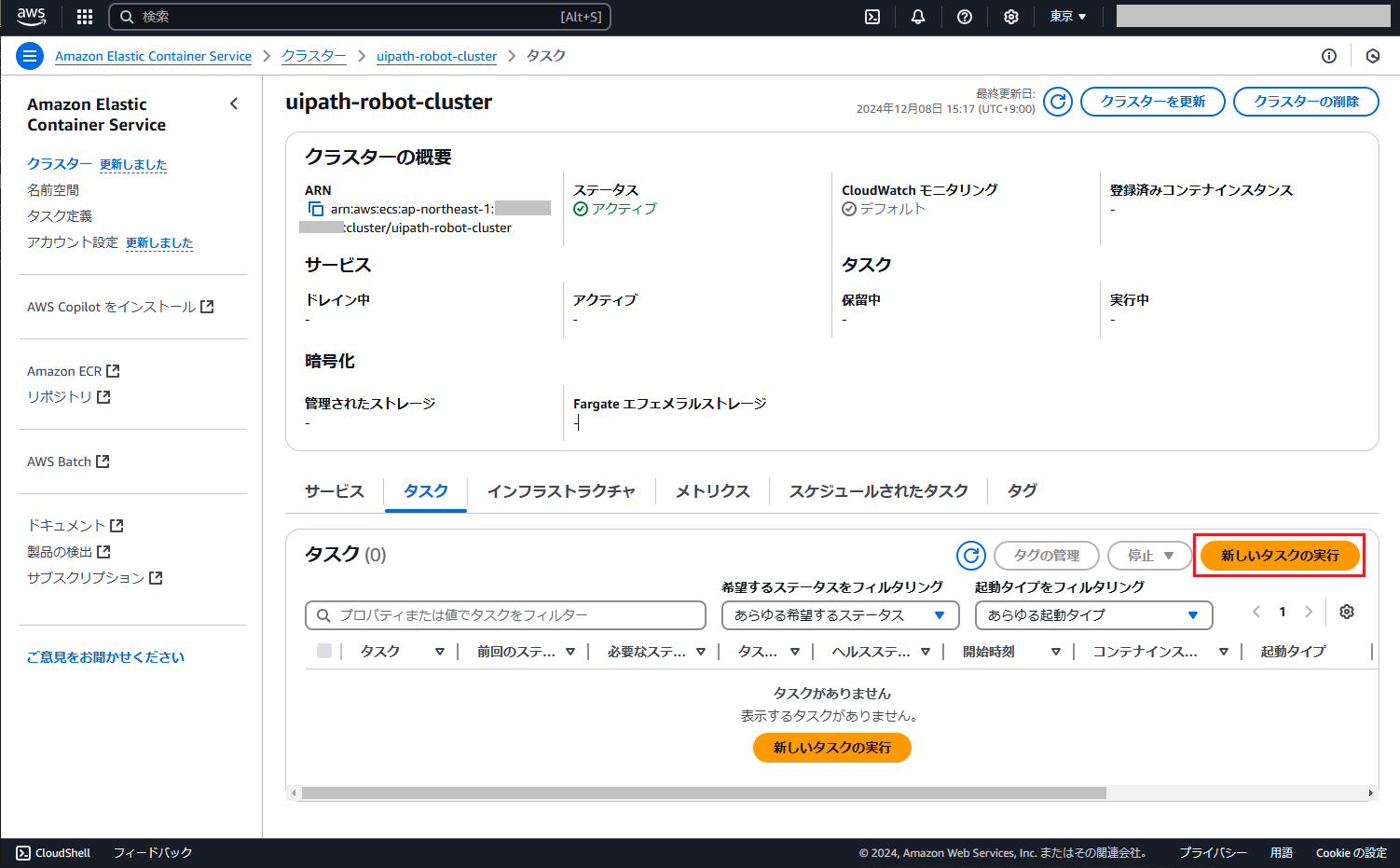
Task: Click the external link icon beside サブスクリプション
Action: (156, 577)
